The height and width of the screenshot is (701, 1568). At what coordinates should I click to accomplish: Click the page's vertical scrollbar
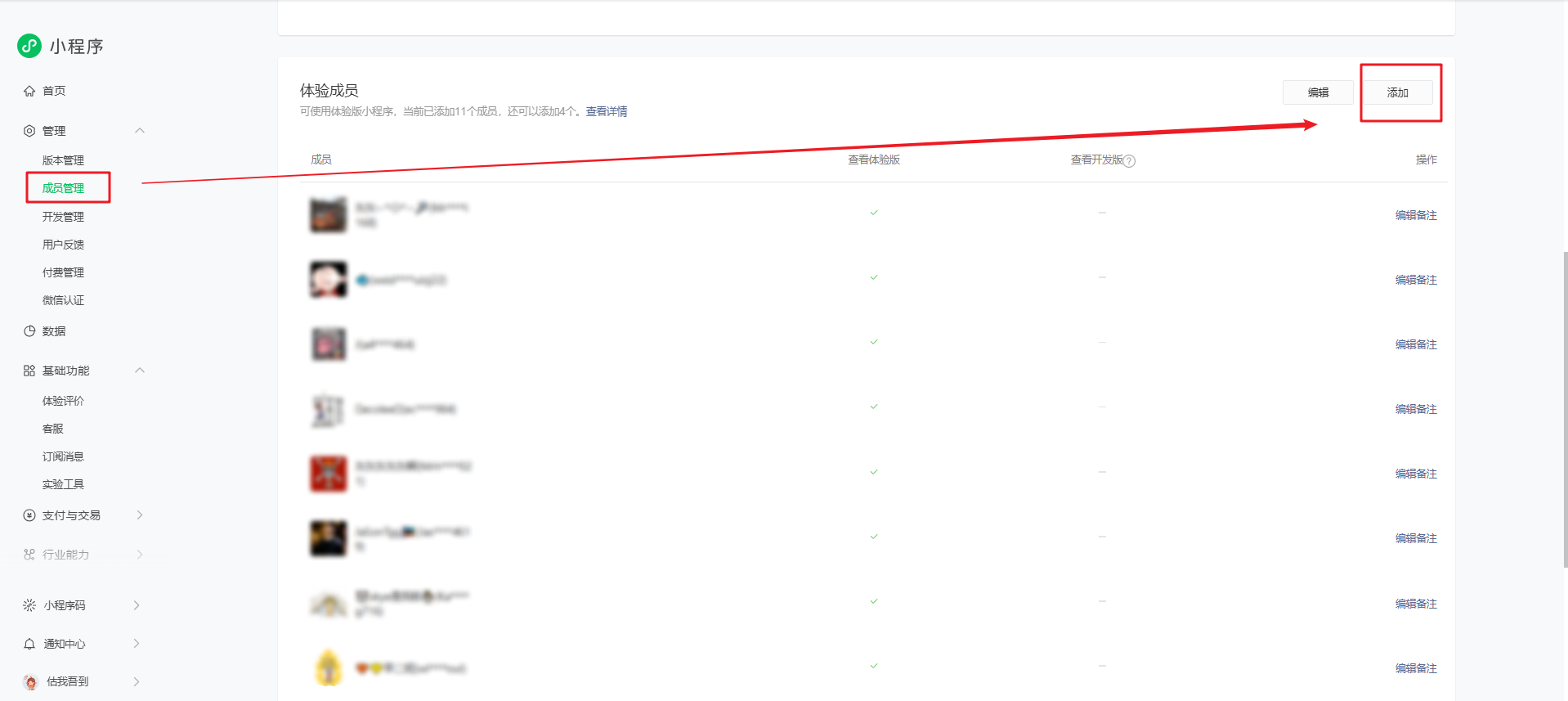(x=1565, y=409)
